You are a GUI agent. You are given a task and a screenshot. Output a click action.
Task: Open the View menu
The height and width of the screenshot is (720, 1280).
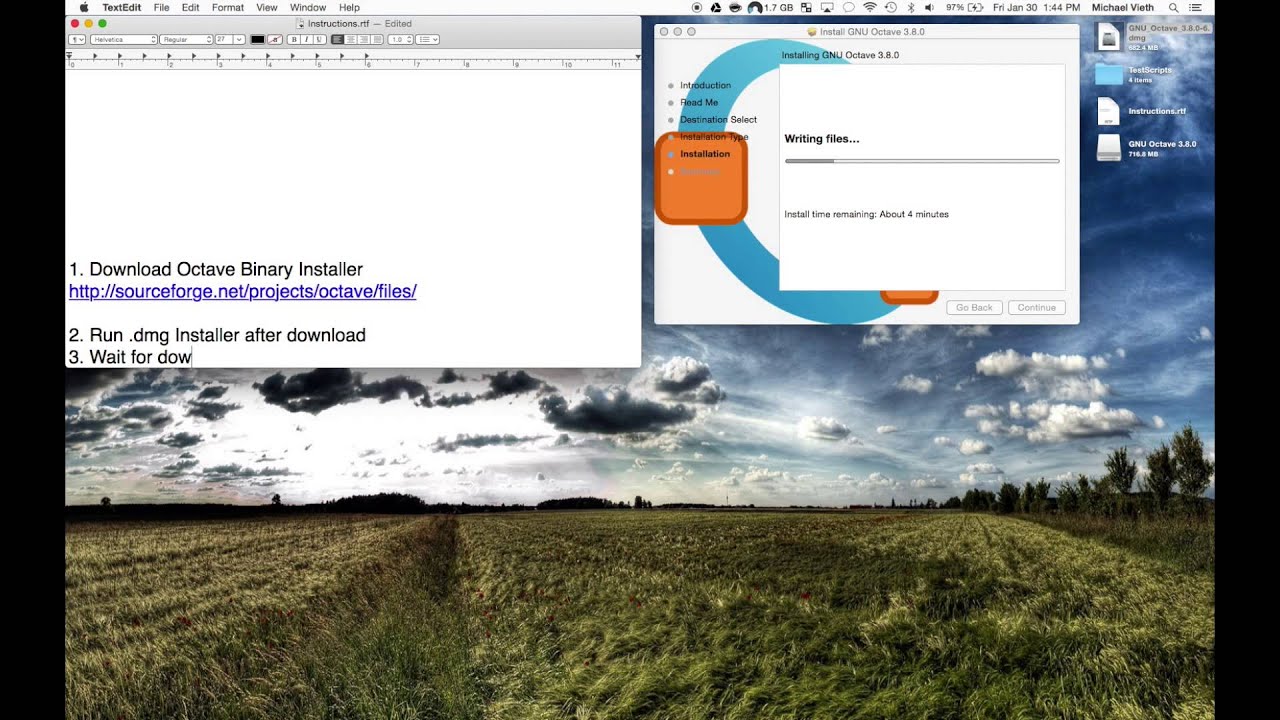point(267,7)
